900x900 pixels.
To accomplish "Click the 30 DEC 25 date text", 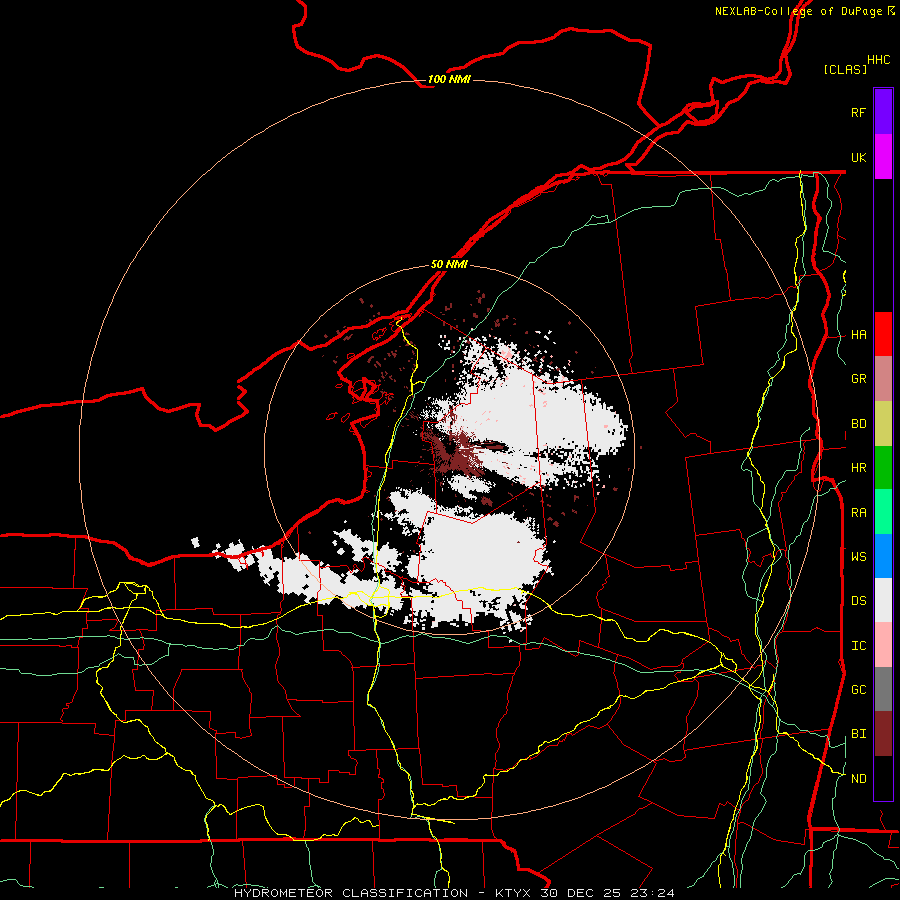I will (580, 893).
